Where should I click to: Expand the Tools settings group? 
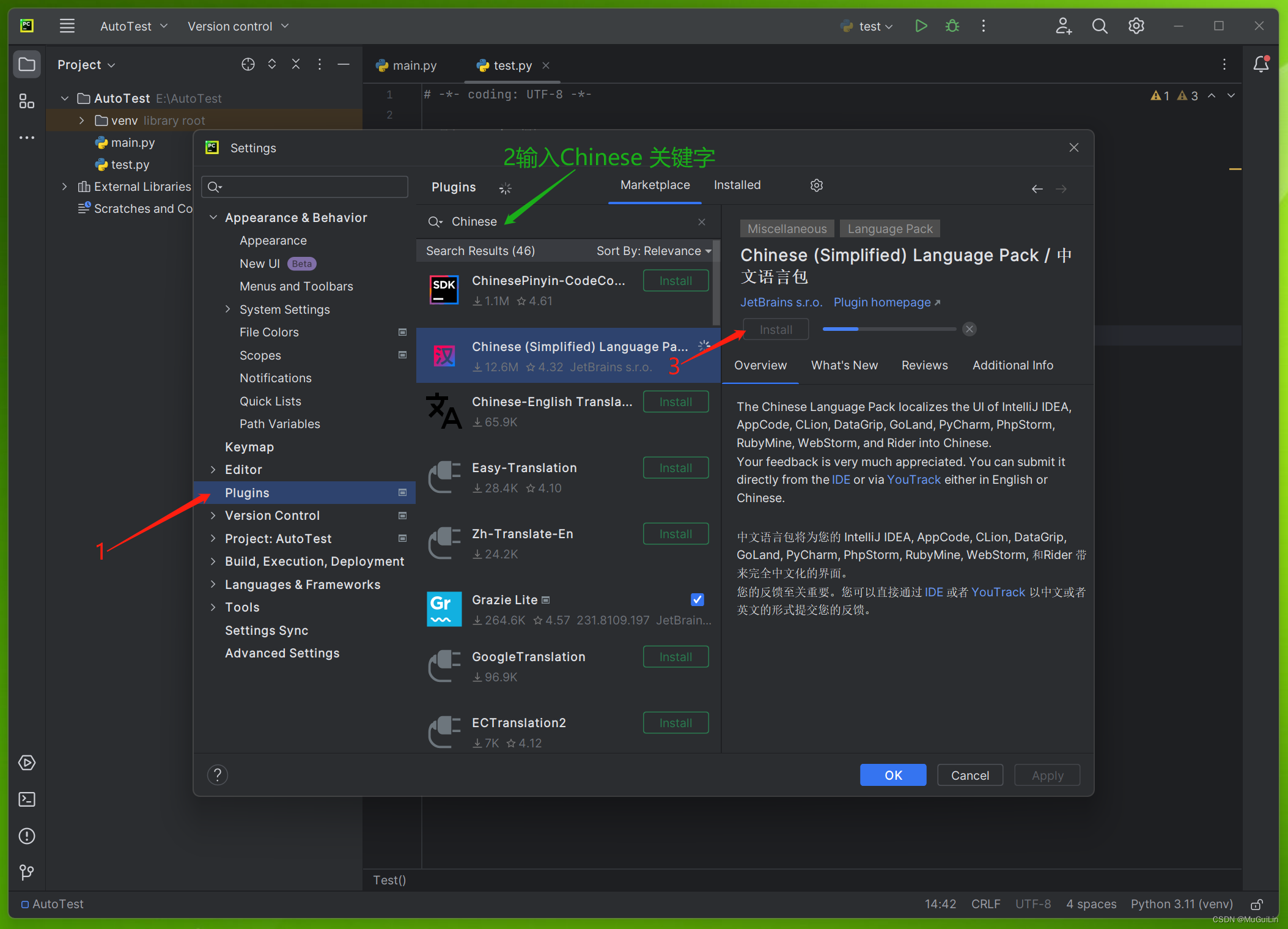(x=213, y=607)
